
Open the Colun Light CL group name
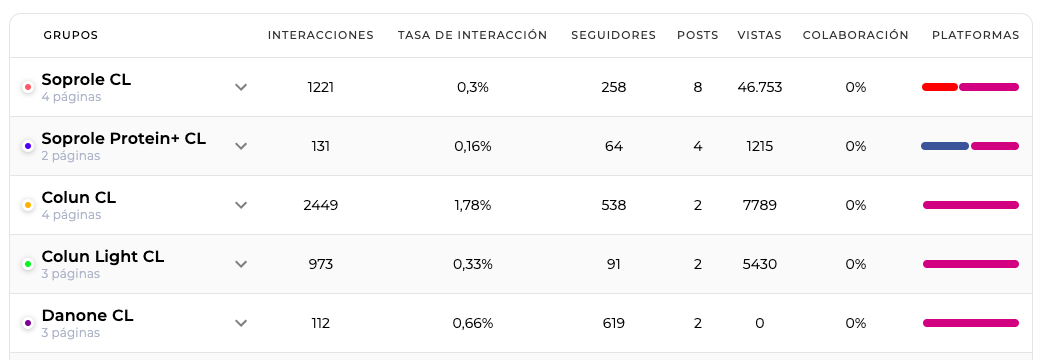(103, 256)
